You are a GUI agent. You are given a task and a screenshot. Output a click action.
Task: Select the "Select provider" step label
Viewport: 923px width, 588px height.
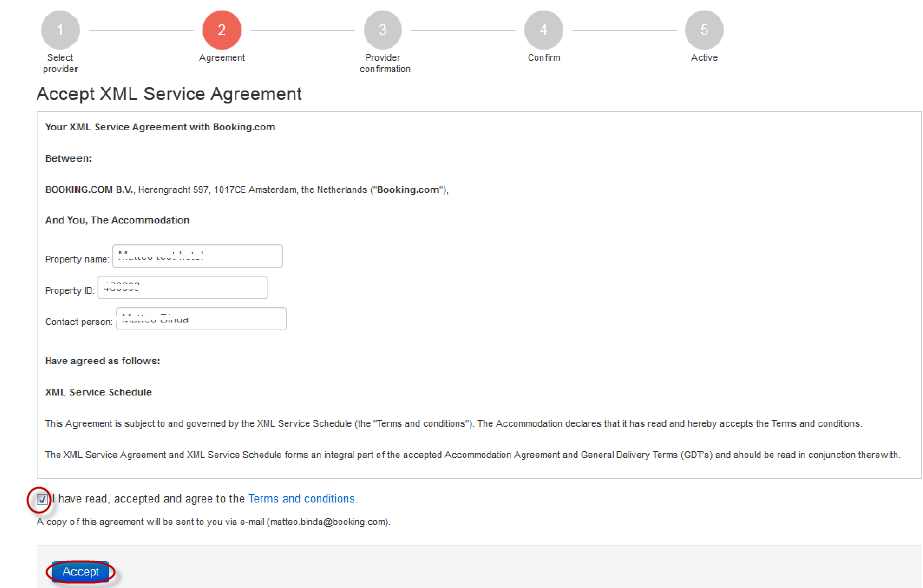point(60,63)
